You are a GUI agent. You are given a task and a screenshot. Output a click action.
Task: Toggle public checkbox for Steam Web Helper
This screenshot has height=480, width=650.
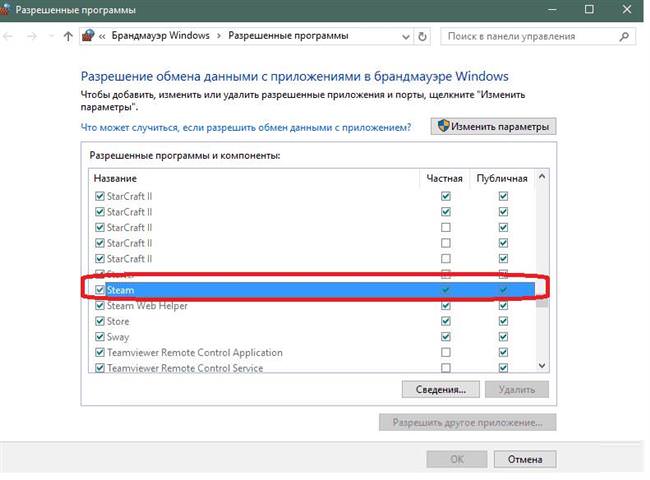(503, 305)
